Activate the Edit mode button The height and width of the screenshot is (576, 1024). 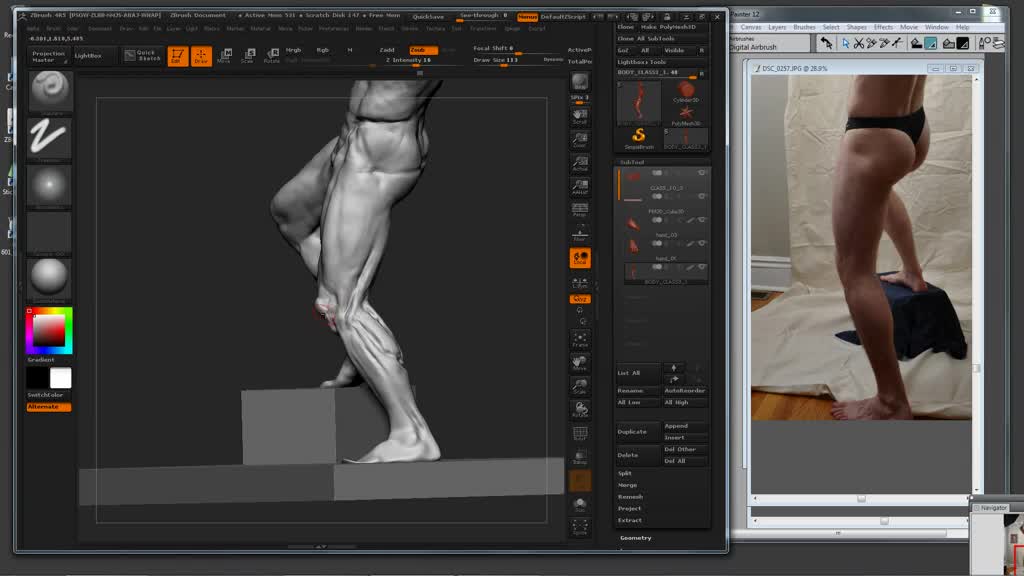click(x=177, y=56)
